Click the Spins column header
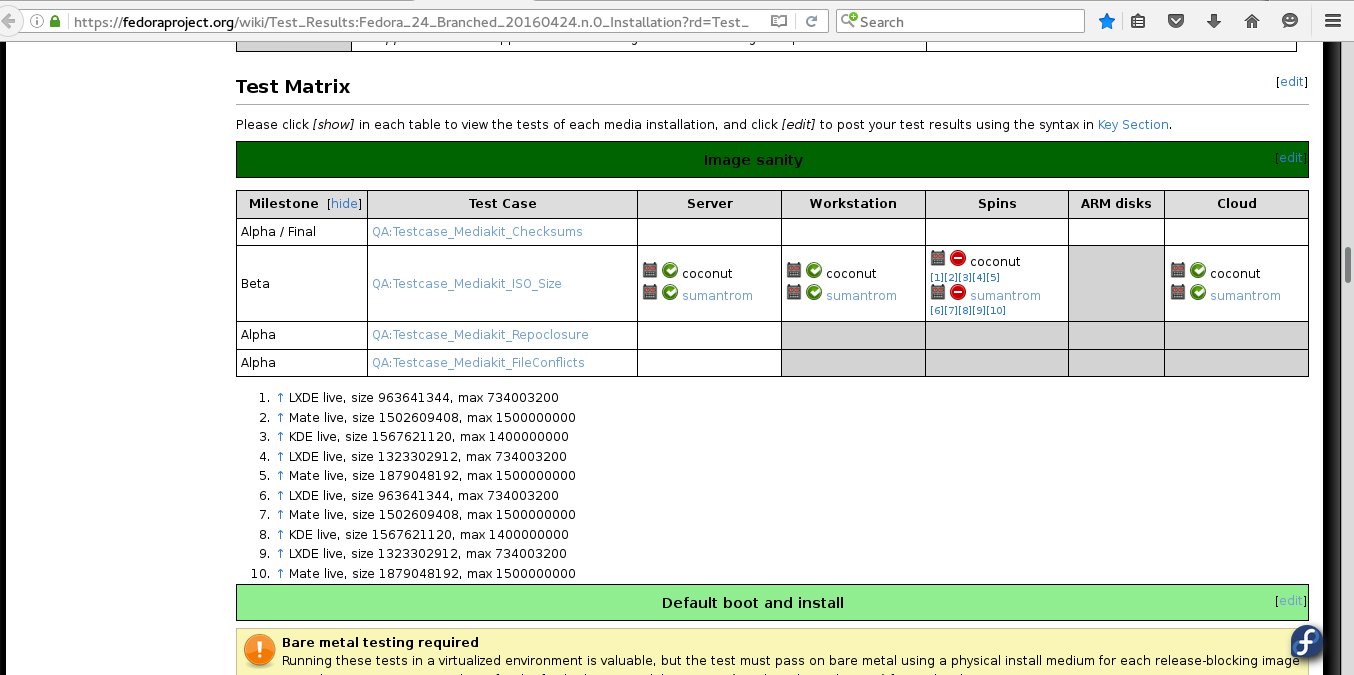Screen dimensions: 1354x675 point(997,203)
